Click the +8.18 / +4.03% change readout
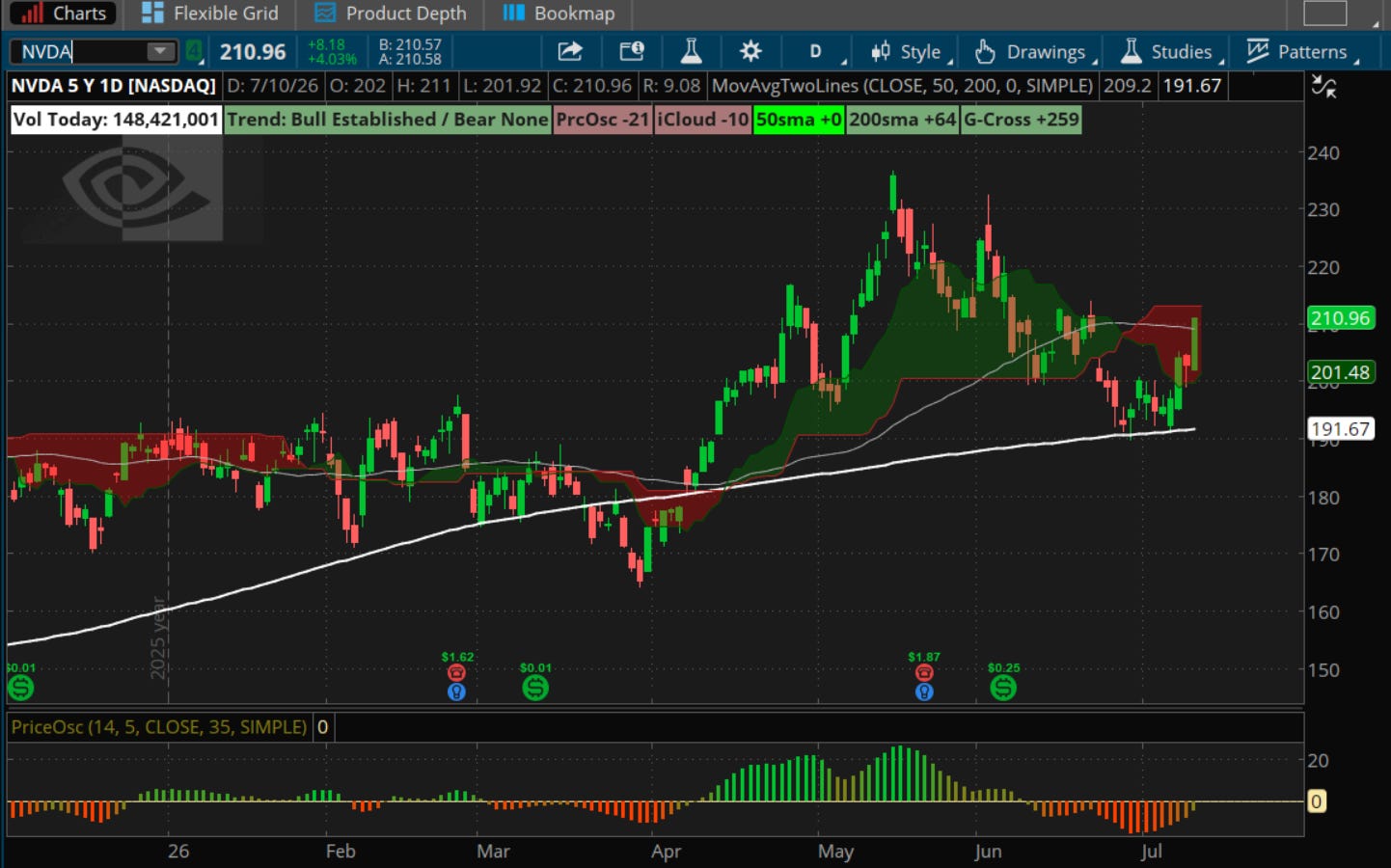1391x868 pixels. (x=332, y=52)
